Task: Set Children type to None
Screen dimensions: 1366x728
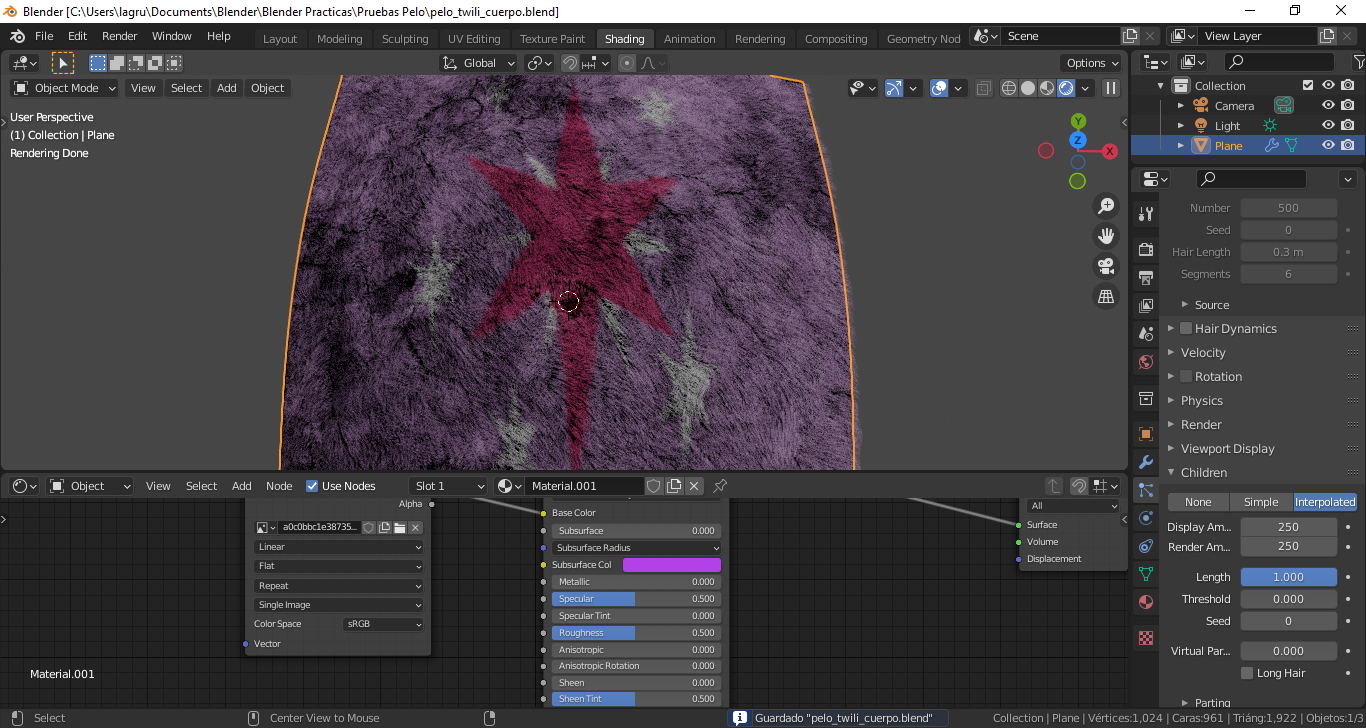Action: pos(1198,502)
